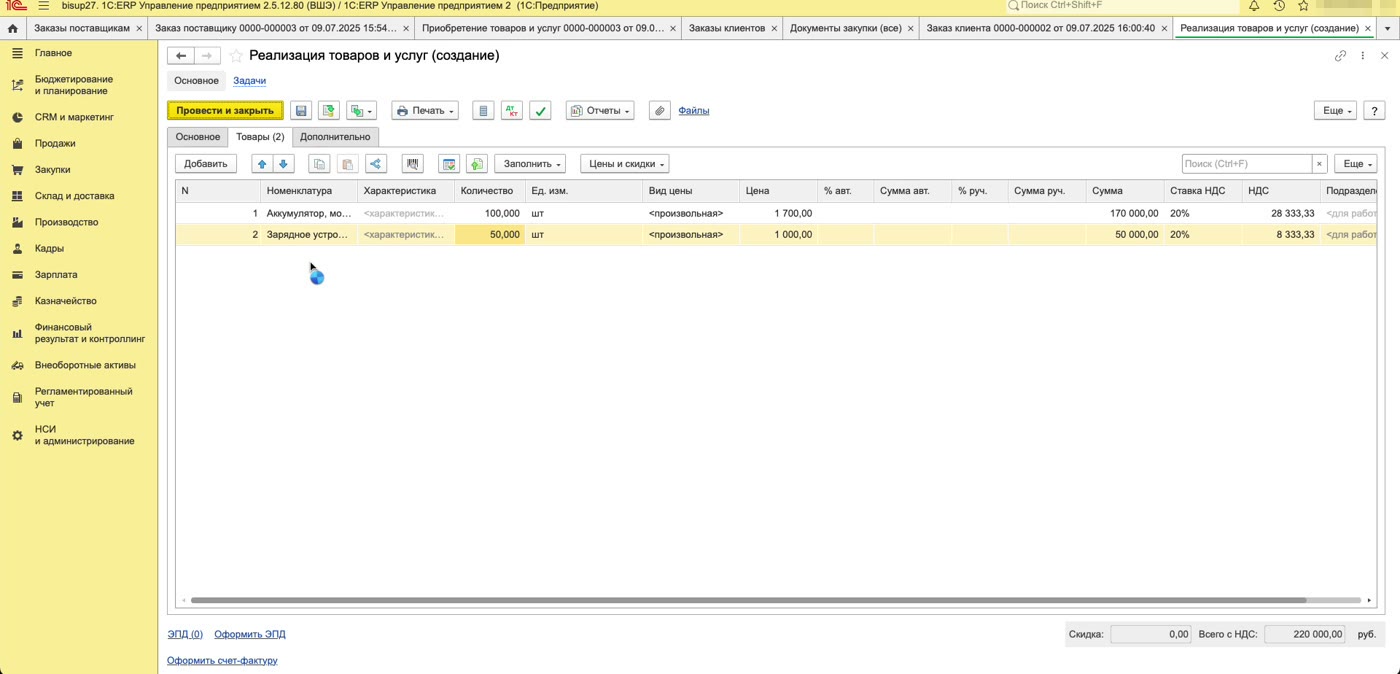Open the Печать dropdown
Image resolution: width=1400 pixels, height=674 pixels.
425,111
